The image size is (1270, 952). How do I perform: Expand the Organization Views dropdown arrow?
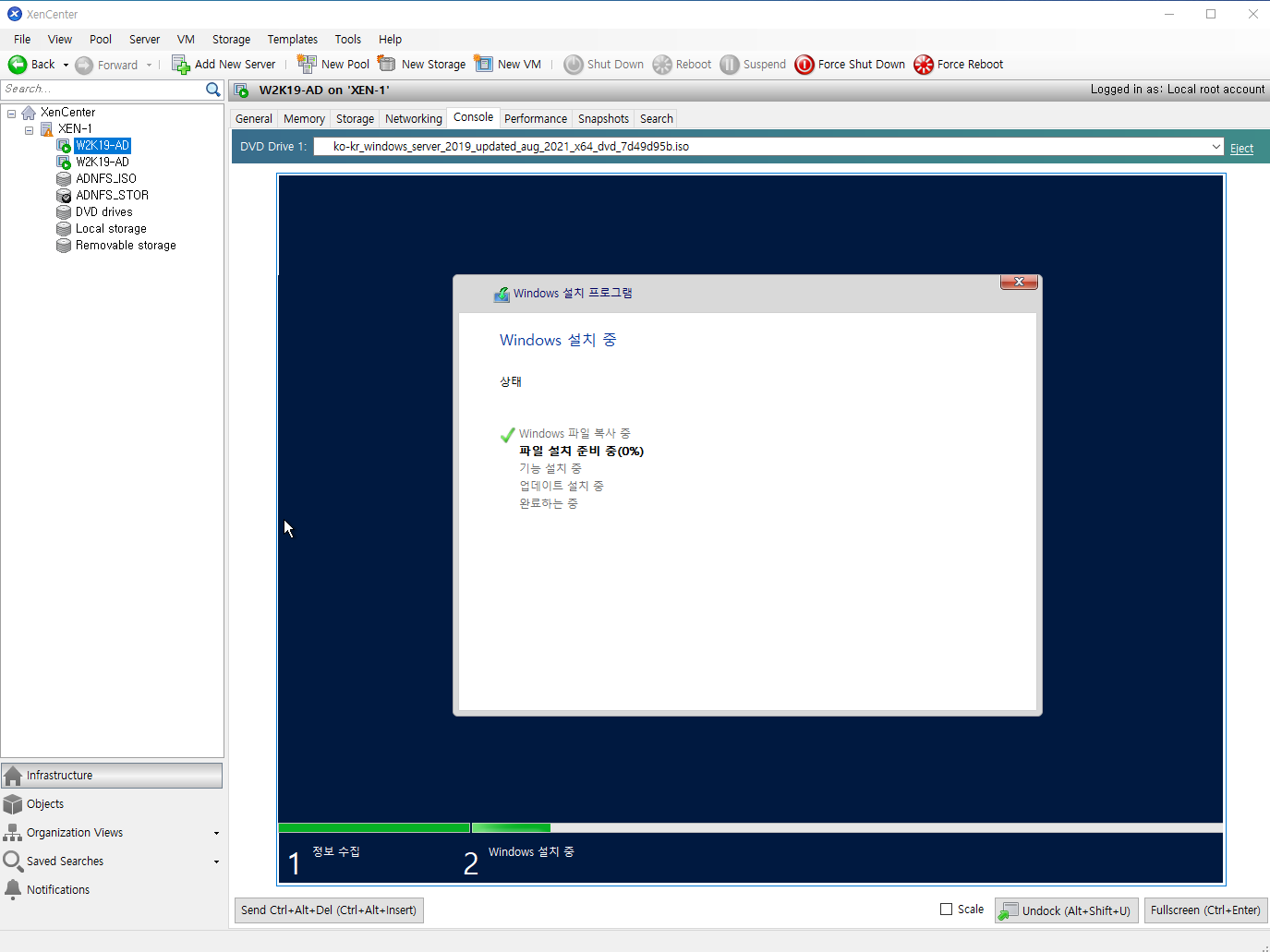(x=216, y=834)
